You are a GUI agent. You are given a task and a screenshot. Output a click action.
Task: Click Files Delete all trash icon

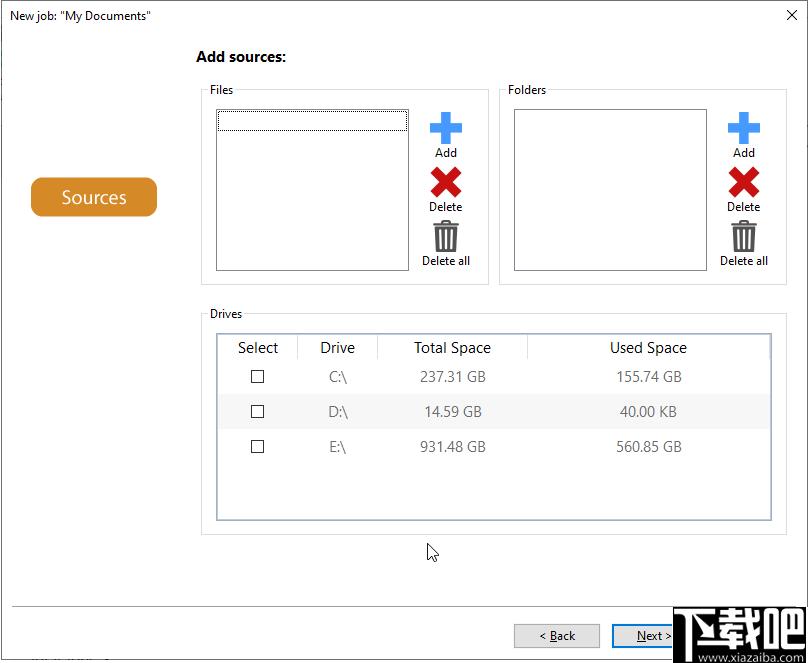point(446,236)
